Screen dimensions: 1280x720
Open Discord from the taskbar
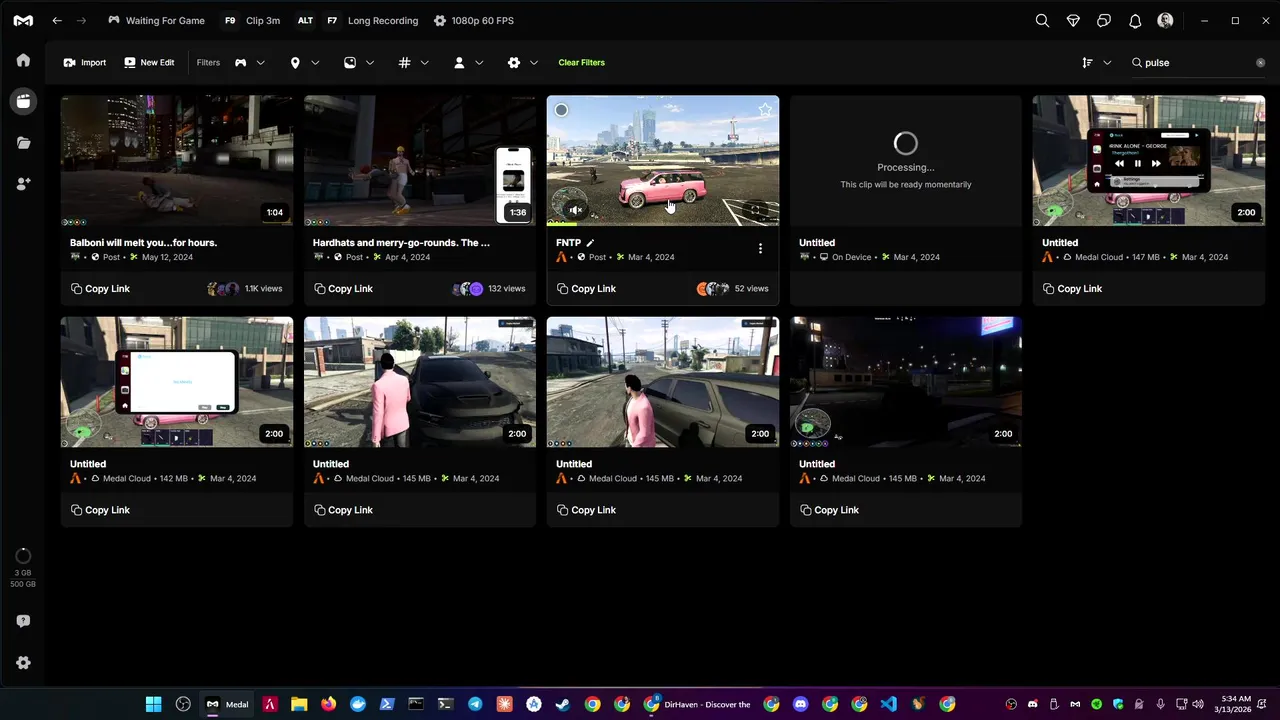coord(800,704)
